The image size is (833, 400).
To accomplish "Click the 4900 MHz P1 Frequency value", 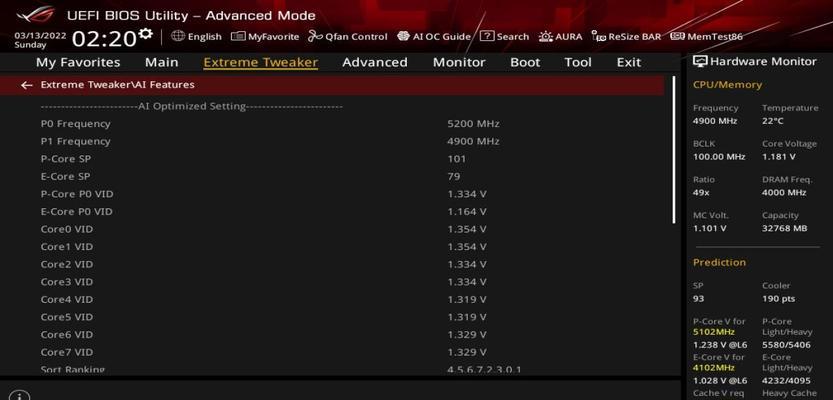I will pos(473,141).
